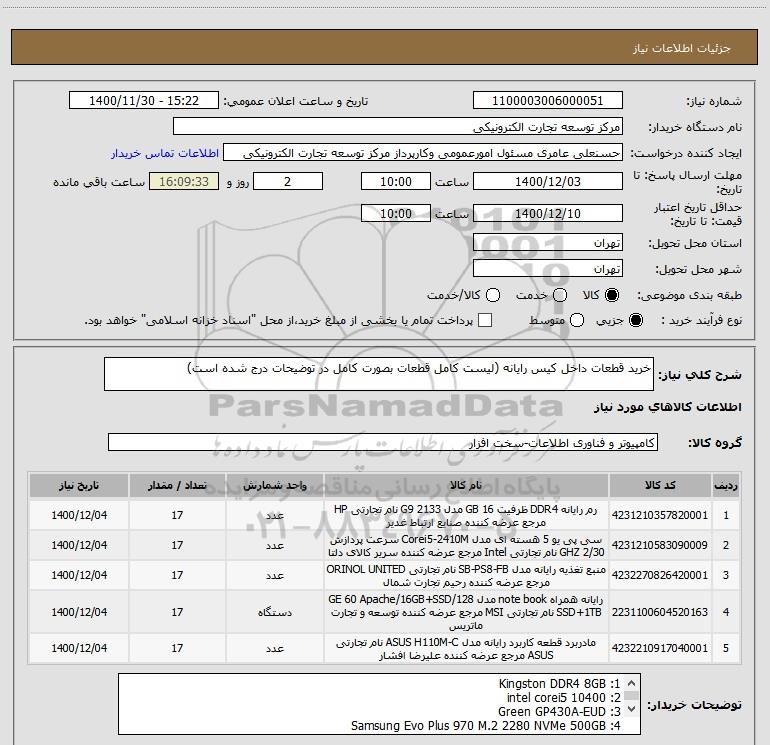
Task: Click the goods group field کامپیوتر و فناوری اطلاعات
Action: (383, 442)
